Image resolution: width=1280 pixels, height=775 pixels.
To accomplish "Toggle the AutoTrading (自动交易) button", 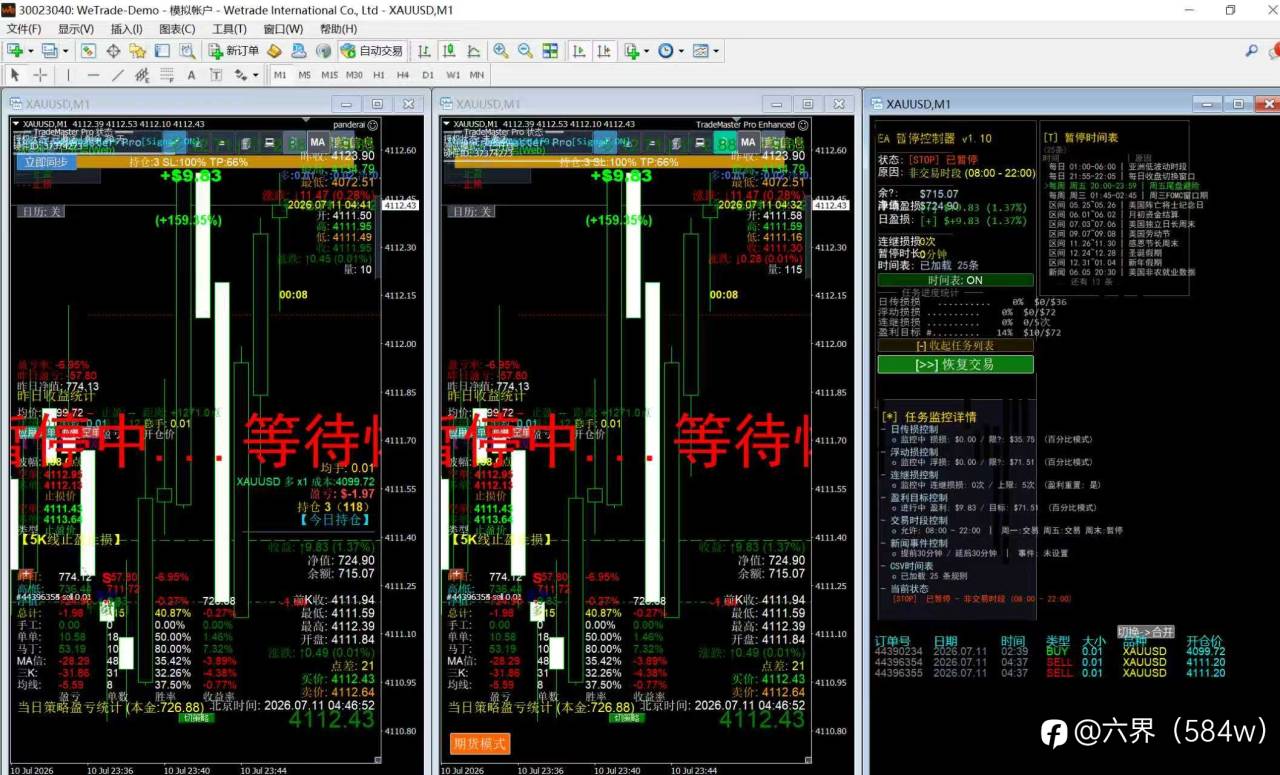I will (372, 51).
